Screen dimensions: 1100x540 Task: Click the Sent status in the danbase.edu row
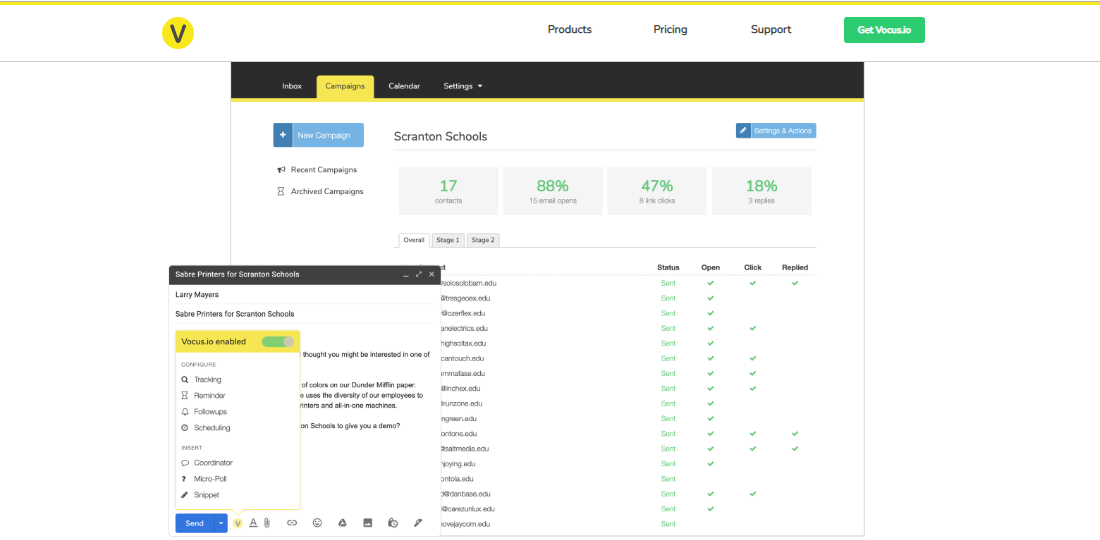coord(668,494)
